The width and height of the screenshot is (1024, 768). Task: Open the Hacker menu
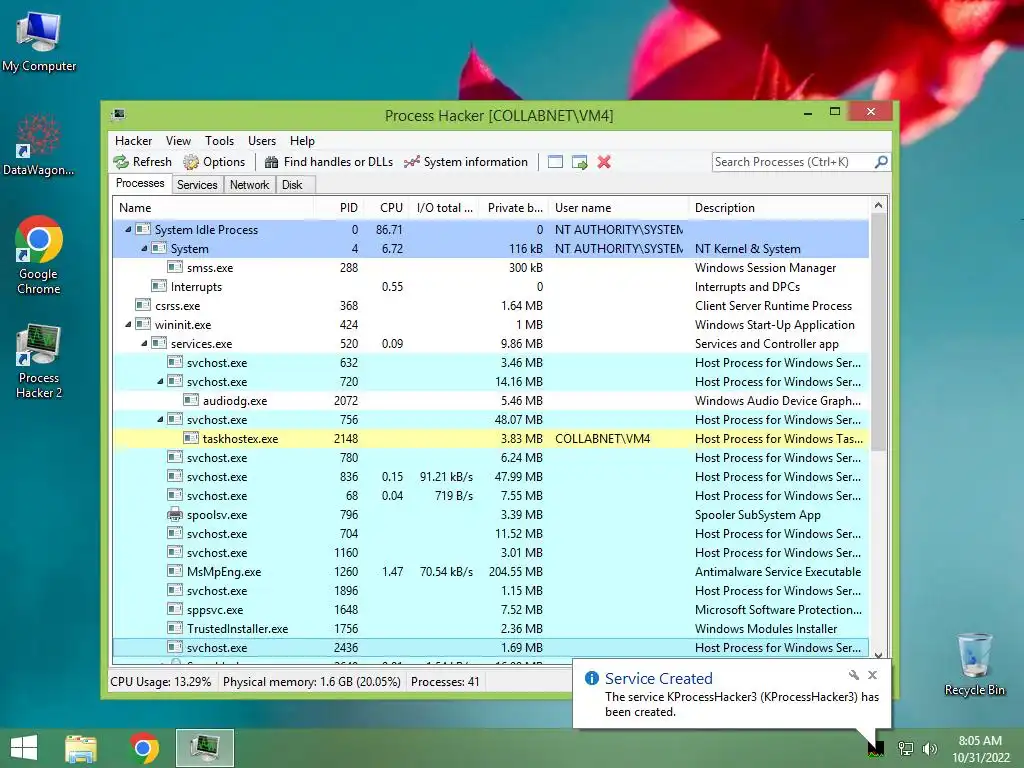tap(133, 140)
